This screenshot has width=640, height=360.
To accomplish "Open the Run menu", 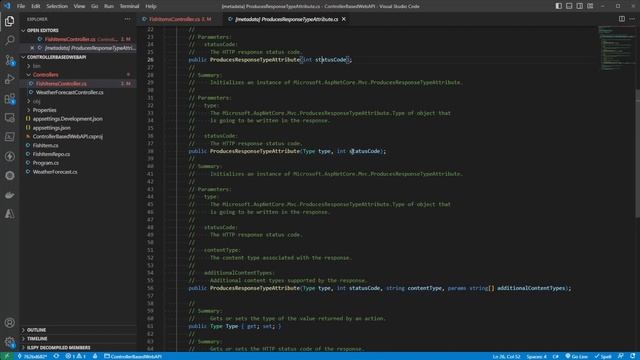I will coord(109,6).
